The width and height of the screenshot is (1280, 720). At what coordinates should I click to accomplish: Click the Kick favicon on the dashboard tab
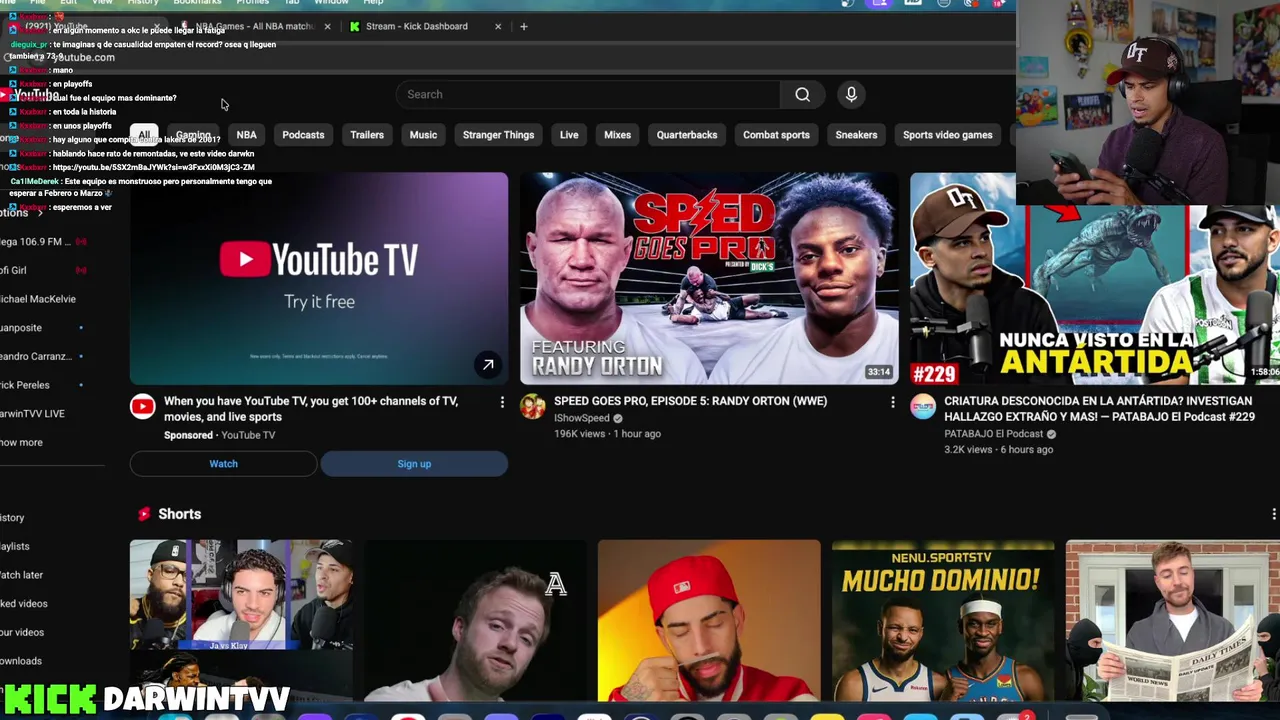coord(354,26)
